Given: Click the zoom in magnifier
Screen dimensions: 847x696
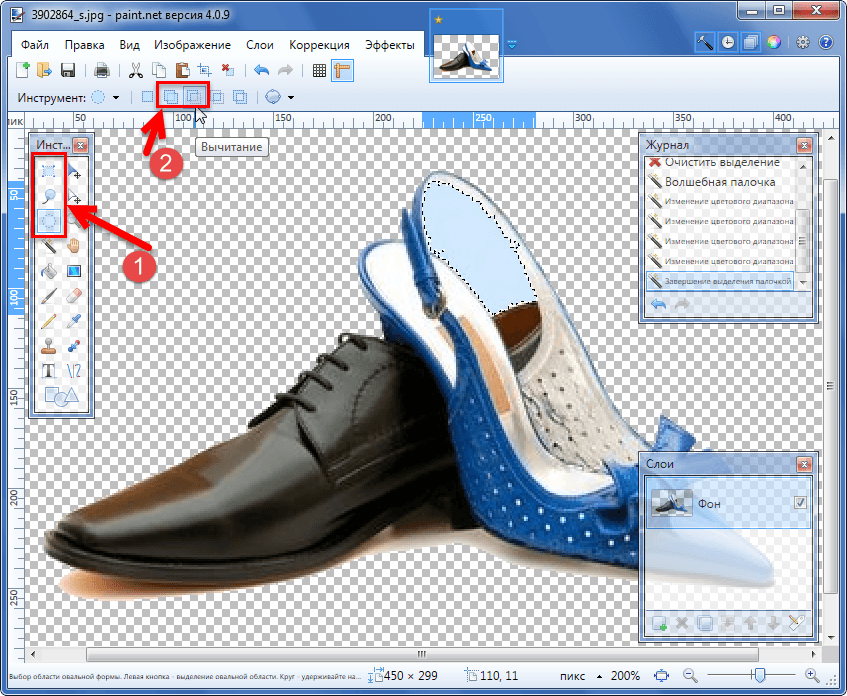Looking at the screenshot, I should (812, 675).
